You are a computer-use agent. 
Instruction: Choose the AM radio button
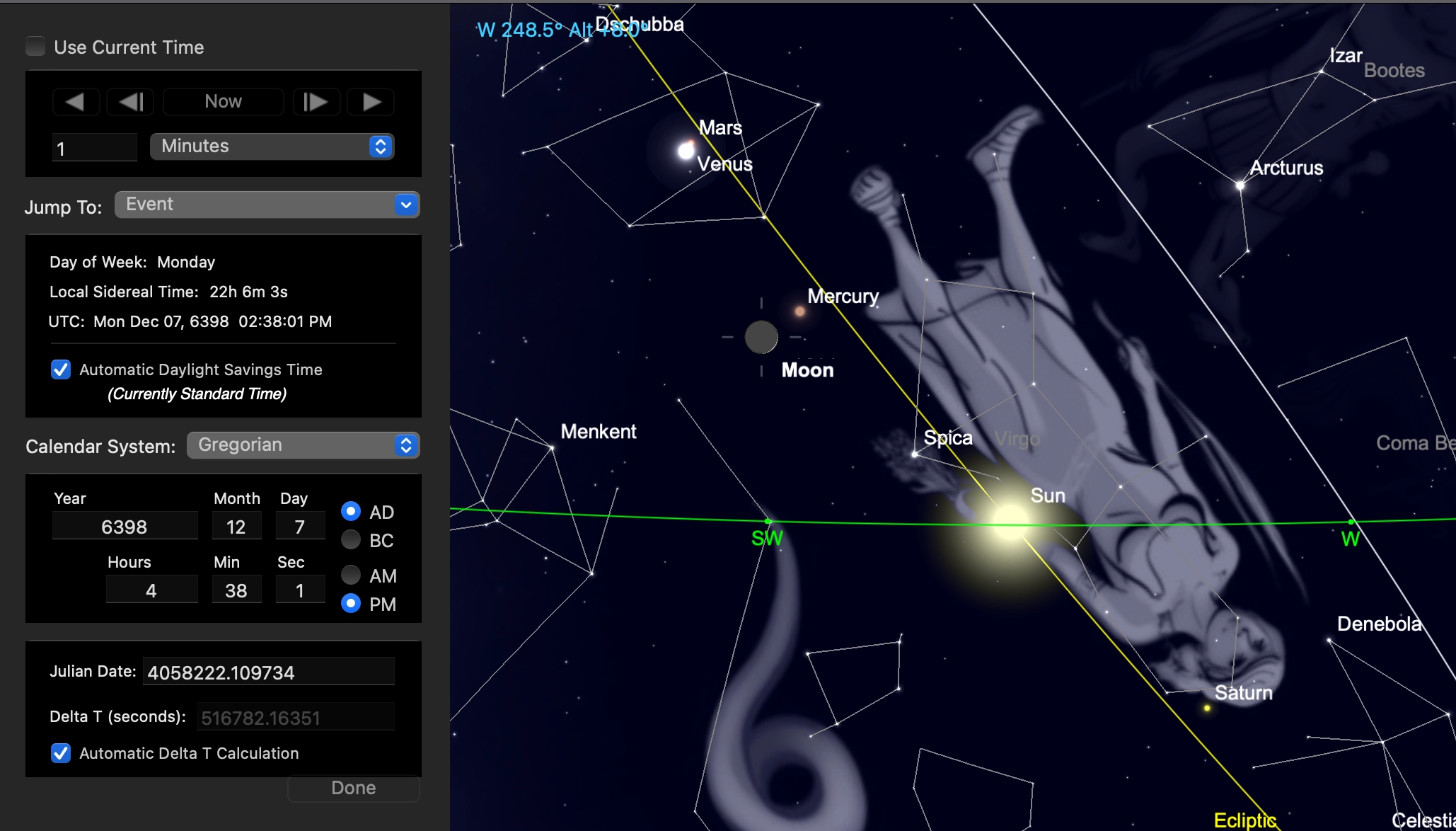(351, 575)
